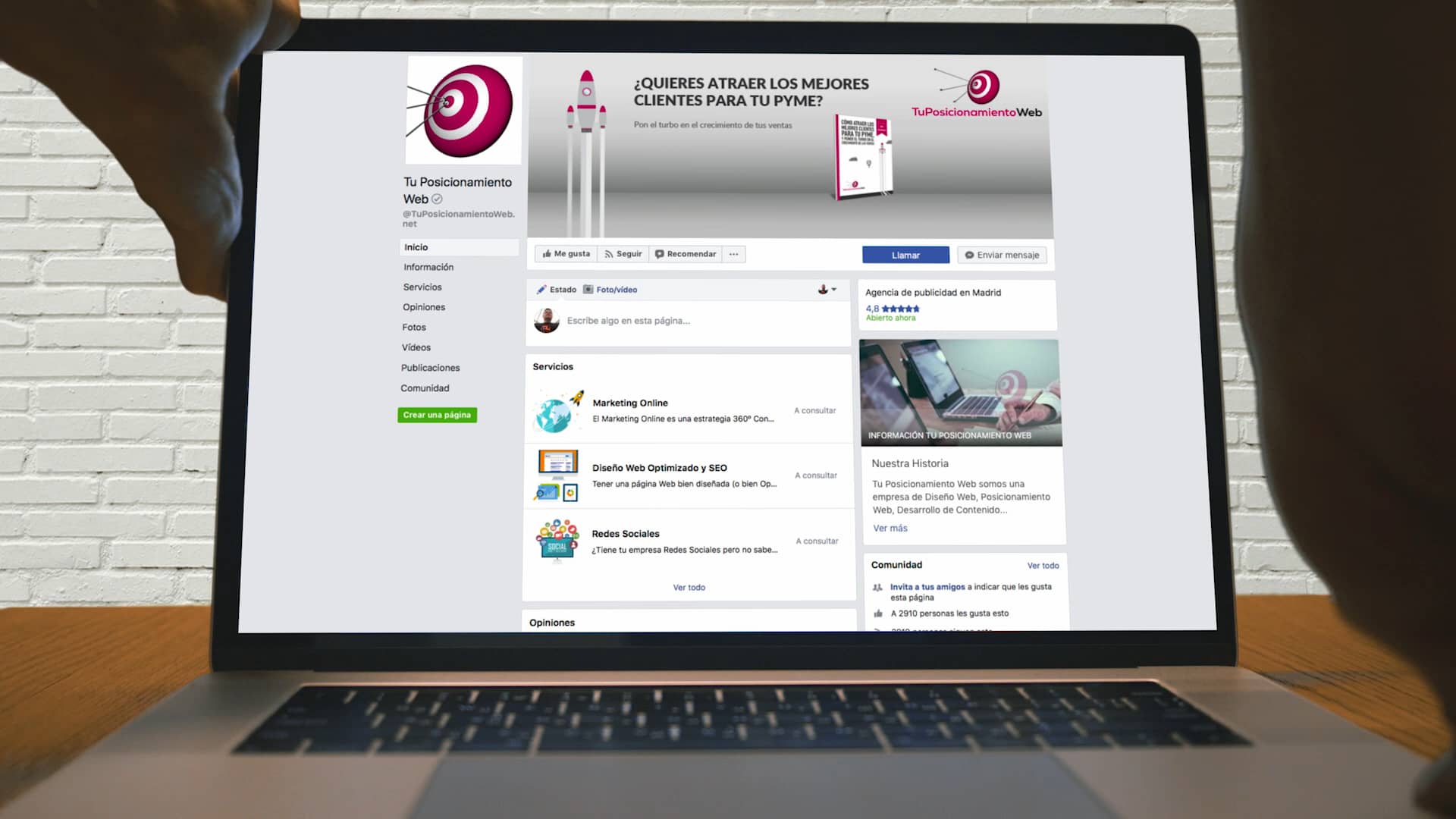Click the invite friends people icon

coord(877,588)
